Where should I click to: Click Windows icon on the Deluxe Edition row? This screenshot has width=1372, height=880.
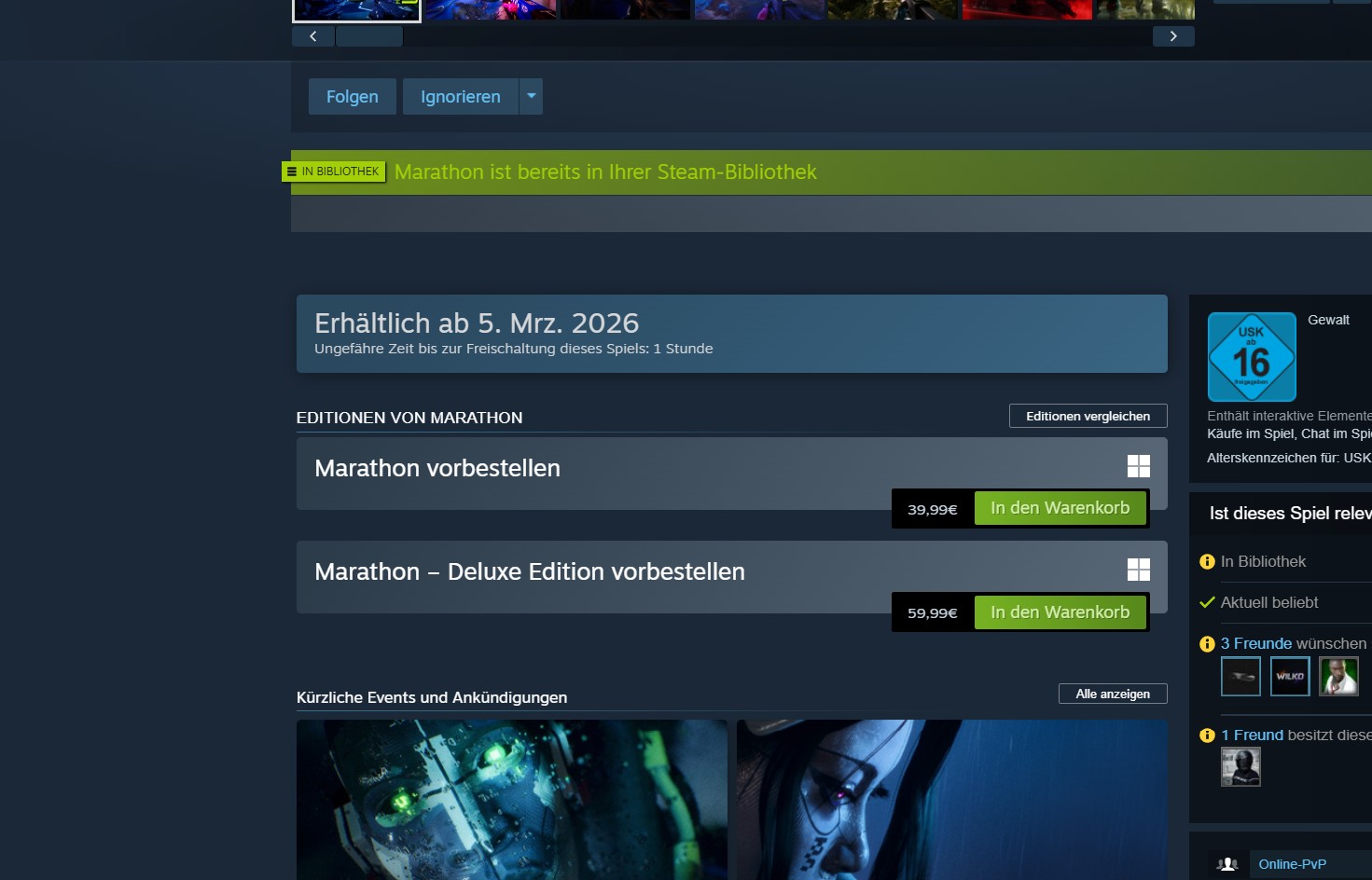point(1138,570)
